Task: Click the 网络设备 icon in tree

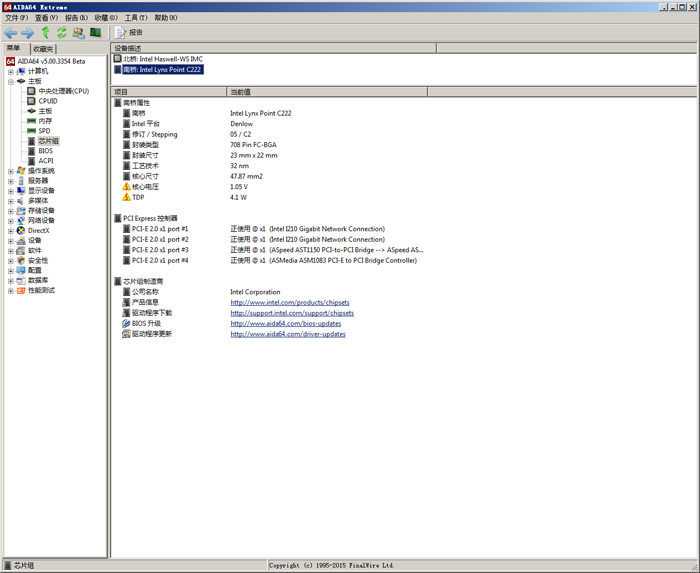Action: point(21,220)
